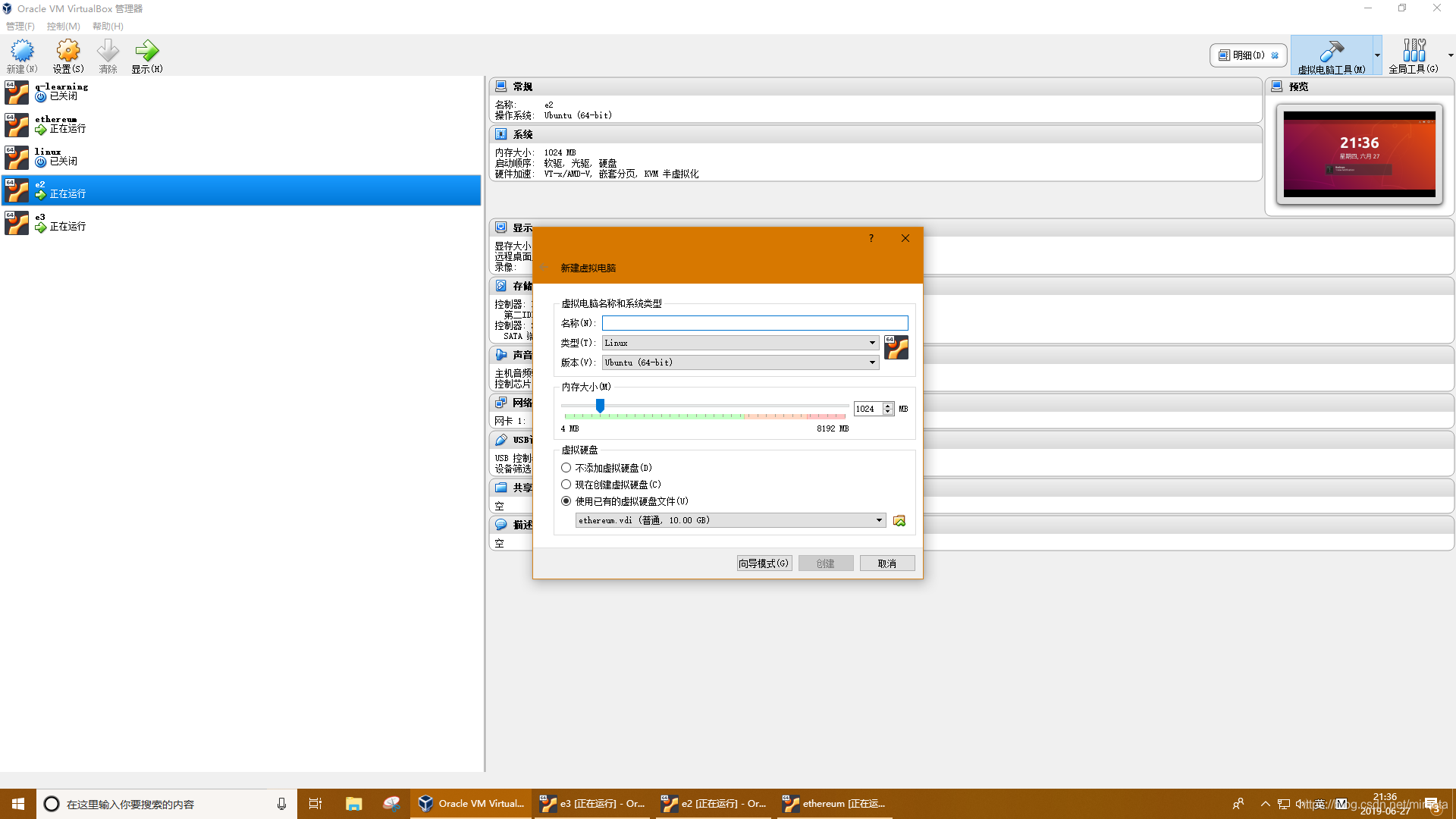Browse for virtual disk file folder icon
1456x819 pixels.
click(x=899, y=521)
